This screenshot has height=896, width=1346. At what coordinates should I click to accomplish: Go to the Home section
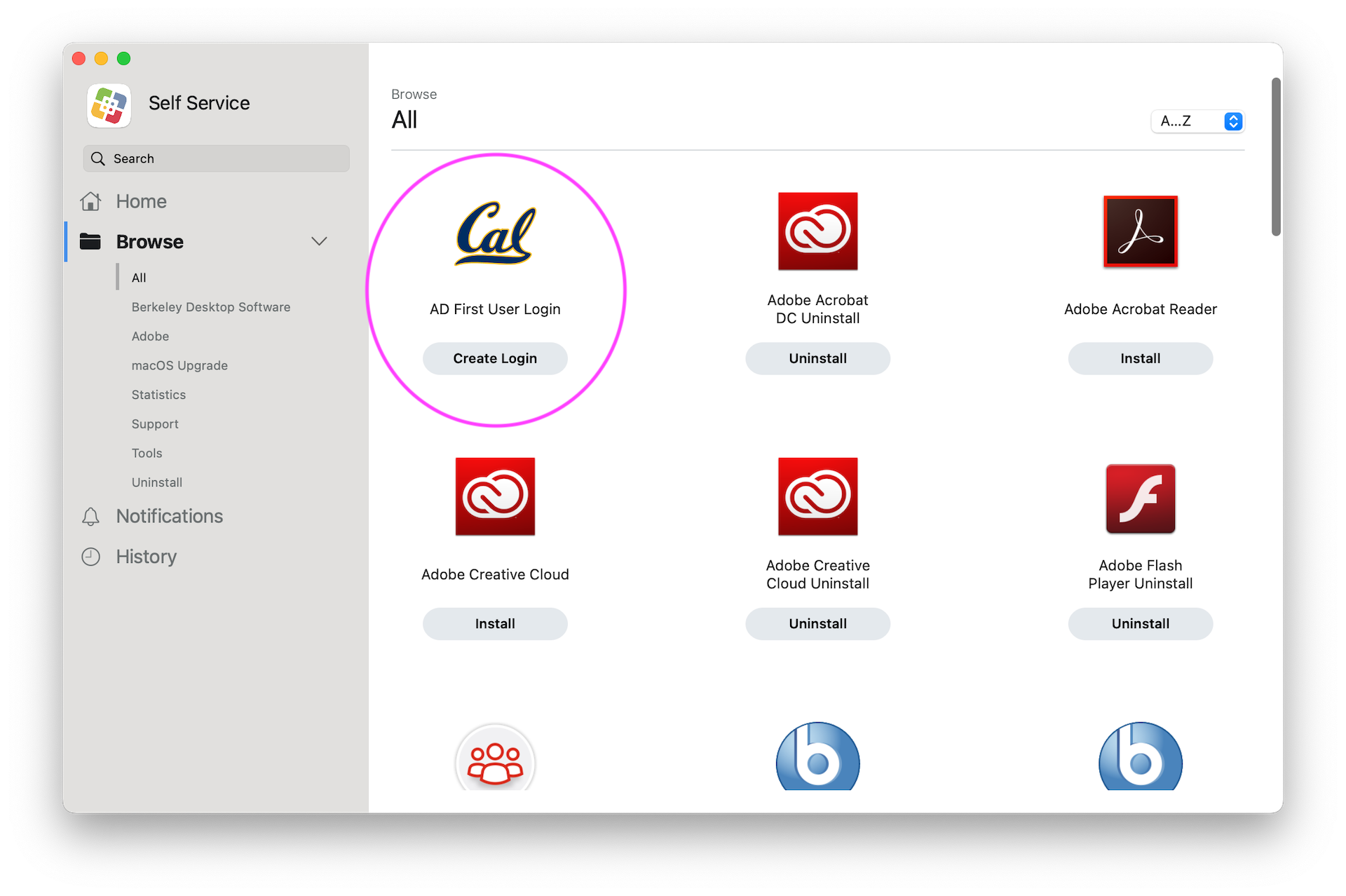[x=141, y=201]
